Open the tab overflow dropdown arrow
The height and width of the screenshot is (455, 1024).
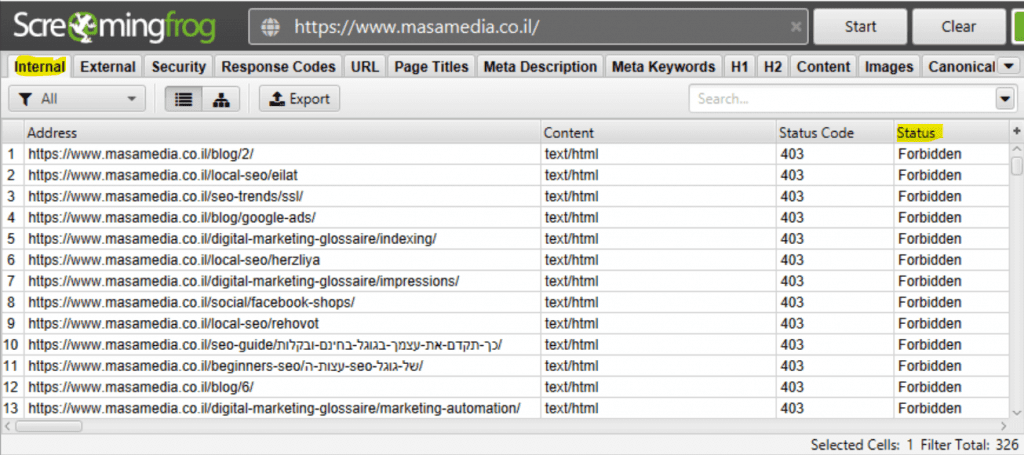click(1008, 66)
